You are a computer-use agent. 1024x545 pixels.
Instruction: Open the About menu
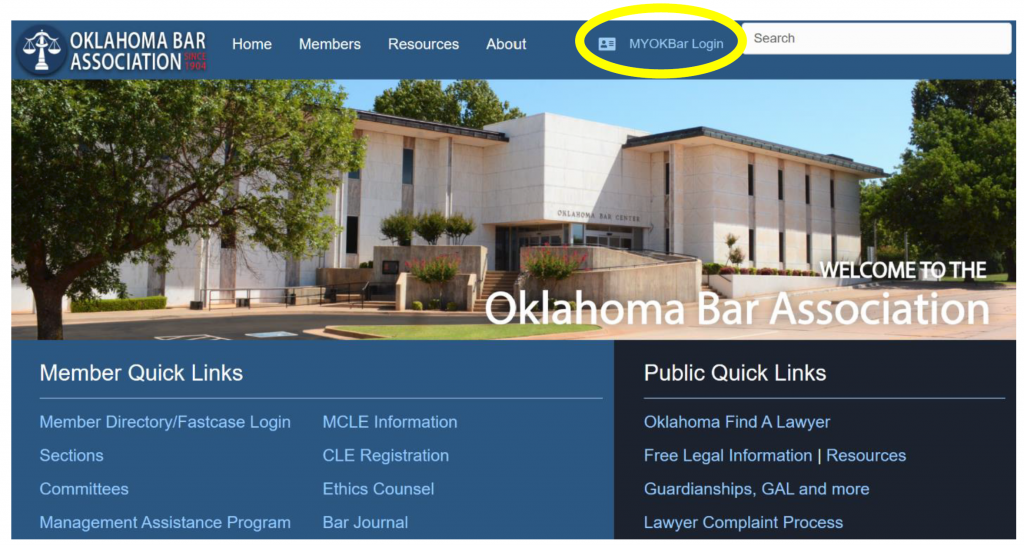point(506,44)
